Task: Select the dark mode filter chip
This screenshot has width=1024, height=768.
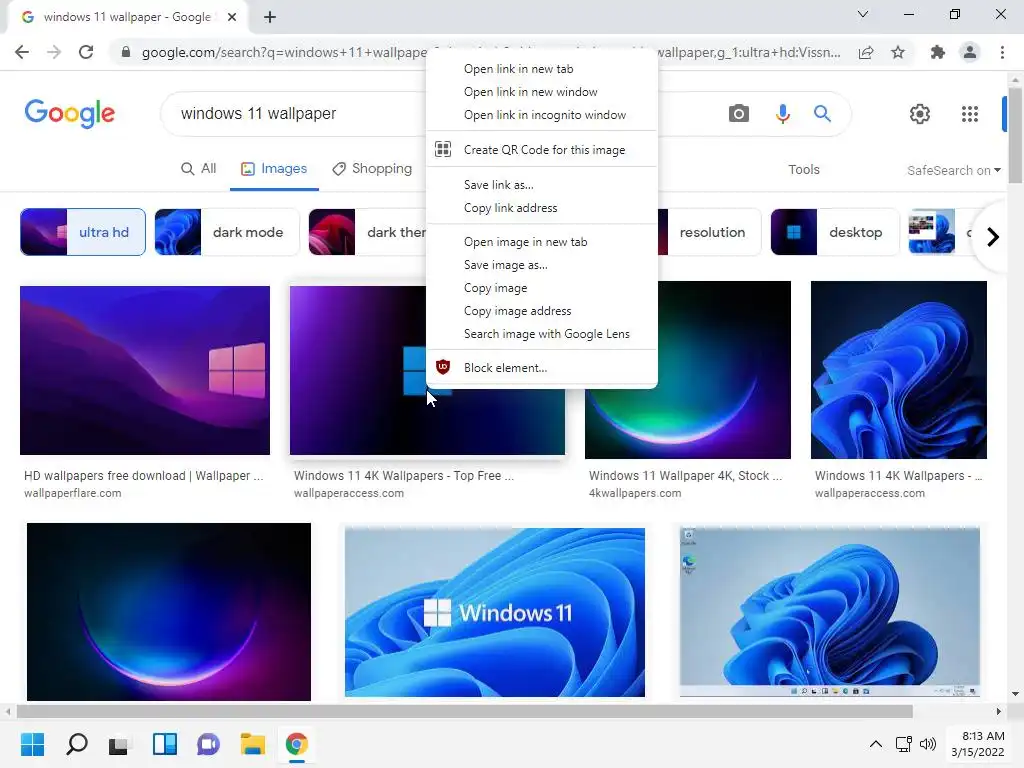Action: pos(227,232)
